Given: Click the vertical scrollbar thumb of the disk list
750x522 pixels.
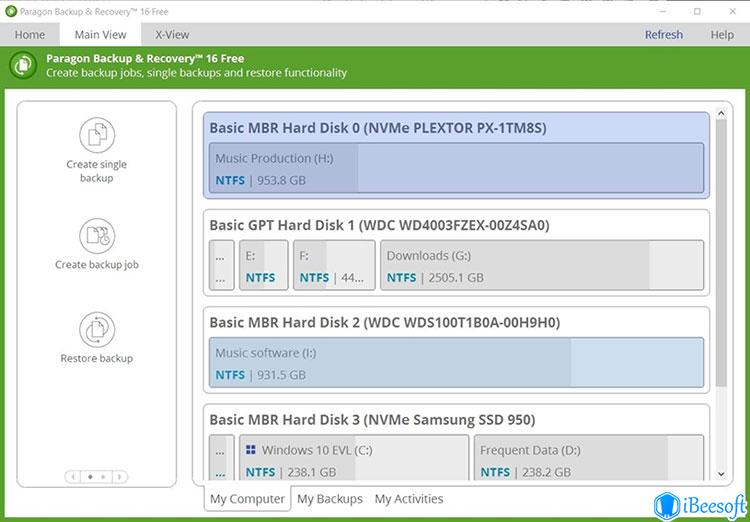Looking at the screenshot, I should (x=721, y=253).
